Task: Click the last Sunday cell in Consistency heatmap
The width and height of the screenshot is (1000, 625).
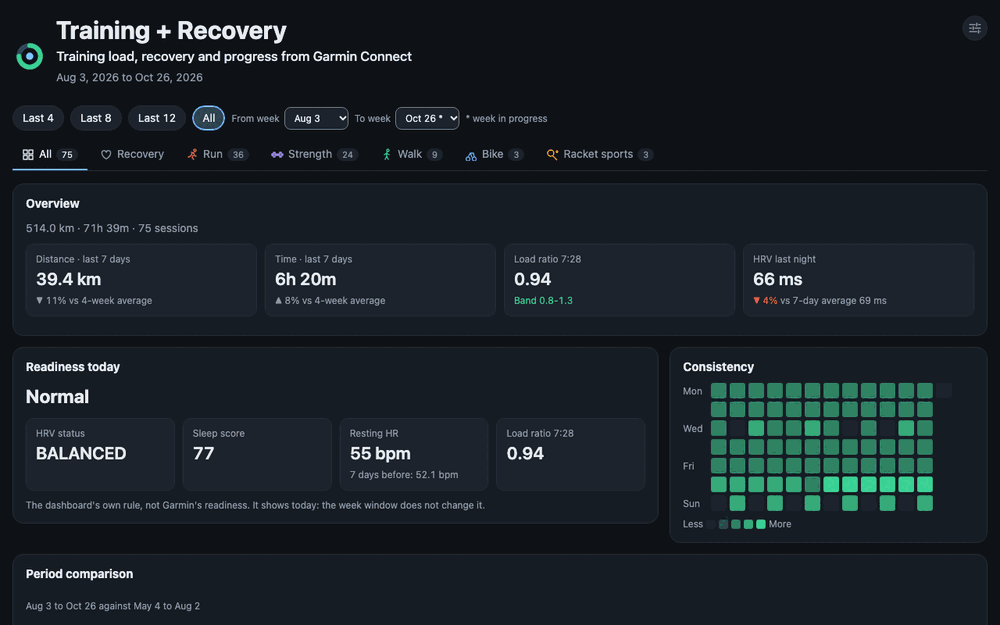Action: click(x=925, y=503)
